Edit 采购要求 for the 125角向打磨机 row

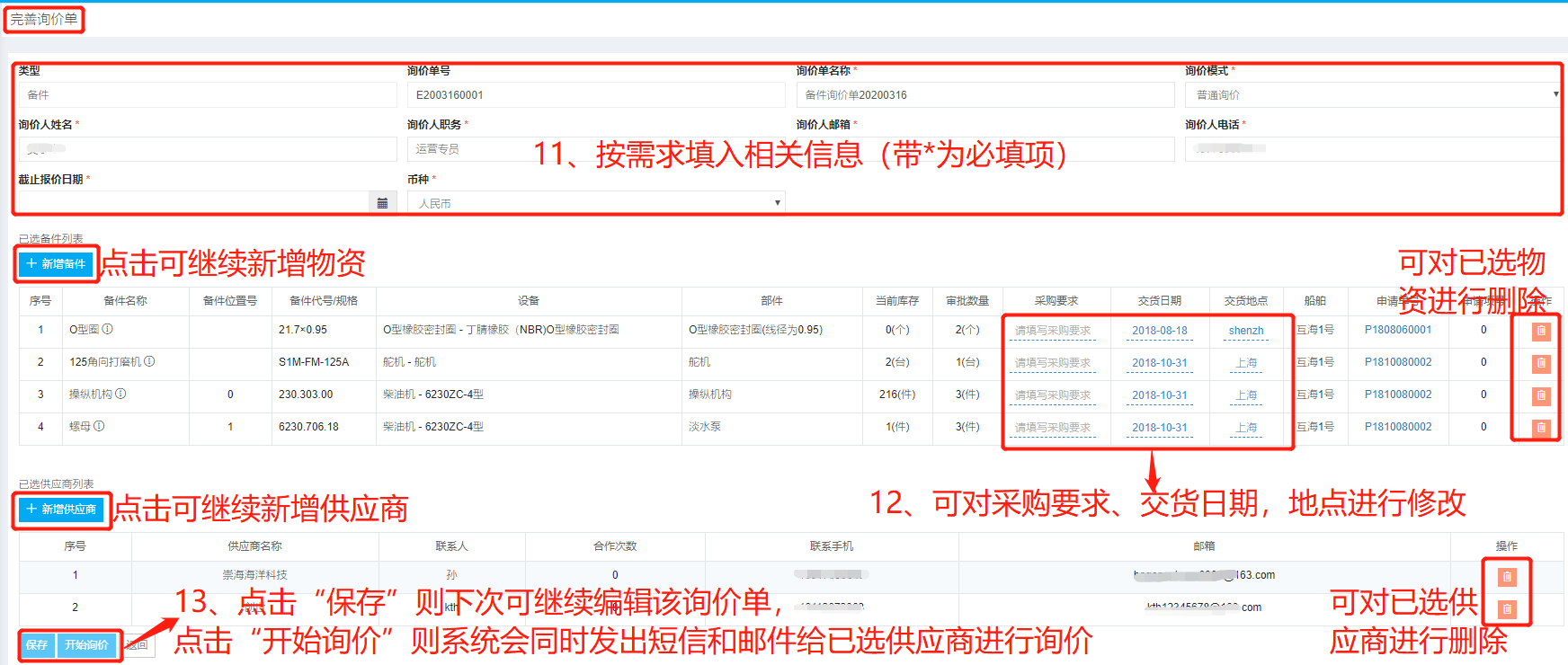pos(1053,363)
